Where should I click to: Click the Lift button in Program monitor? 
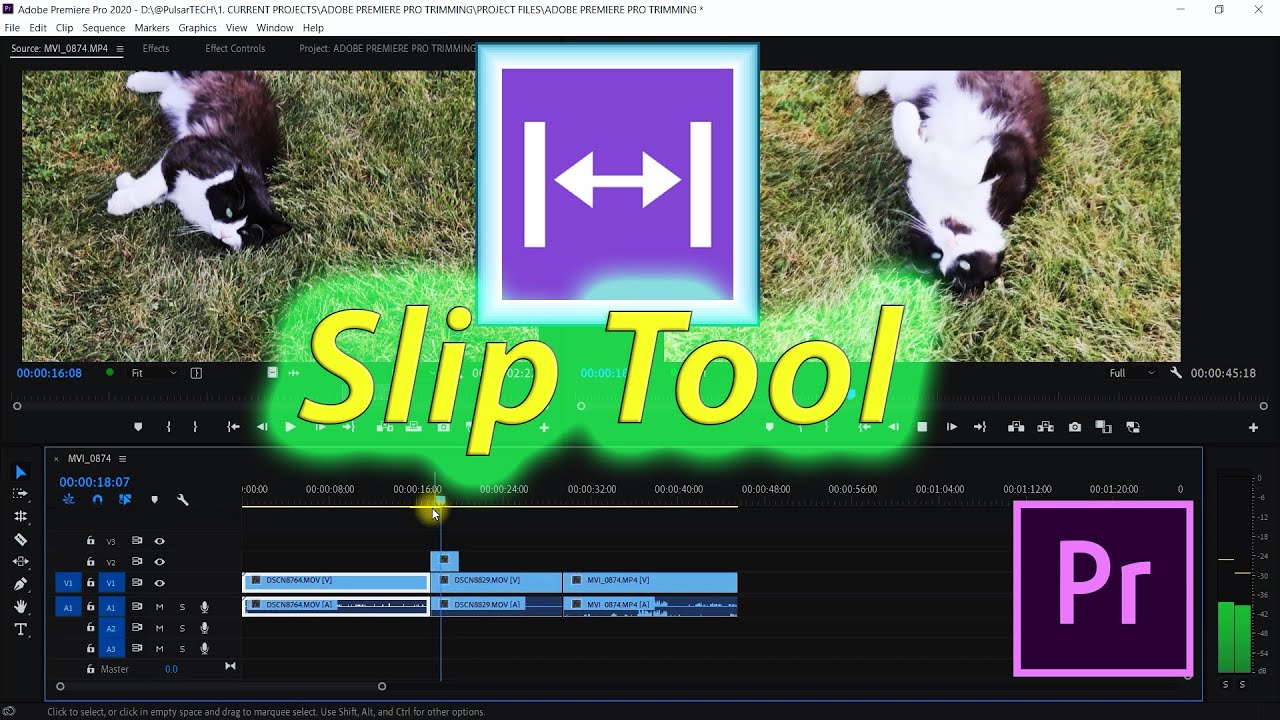(1016, 427)
